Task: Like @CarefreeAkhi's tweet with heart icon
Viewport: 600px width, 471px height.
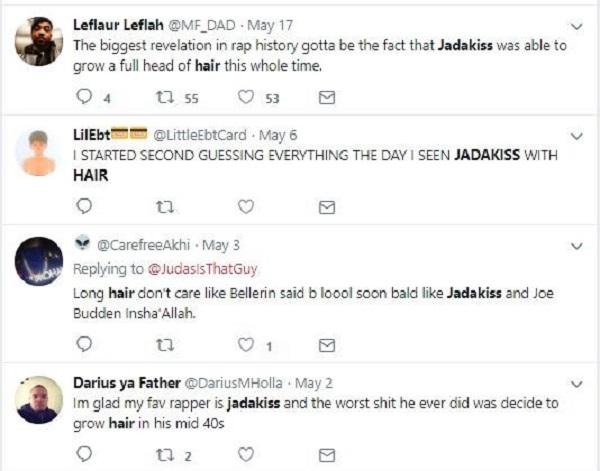Action: (x=245, y=345)
